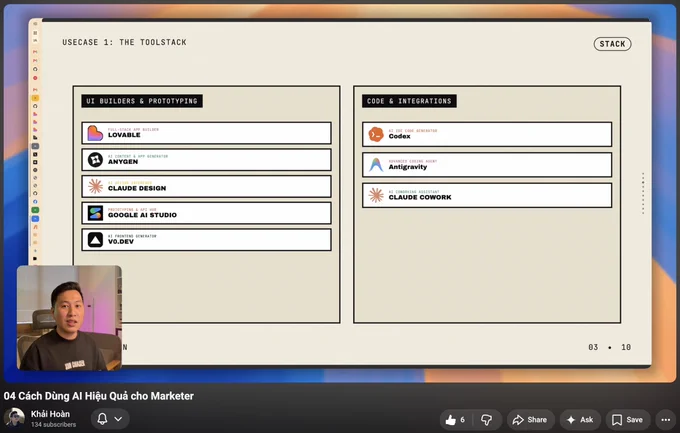Select the LOVABLE tool card
Screen dimensions: 680x433
tap(206, 133)
